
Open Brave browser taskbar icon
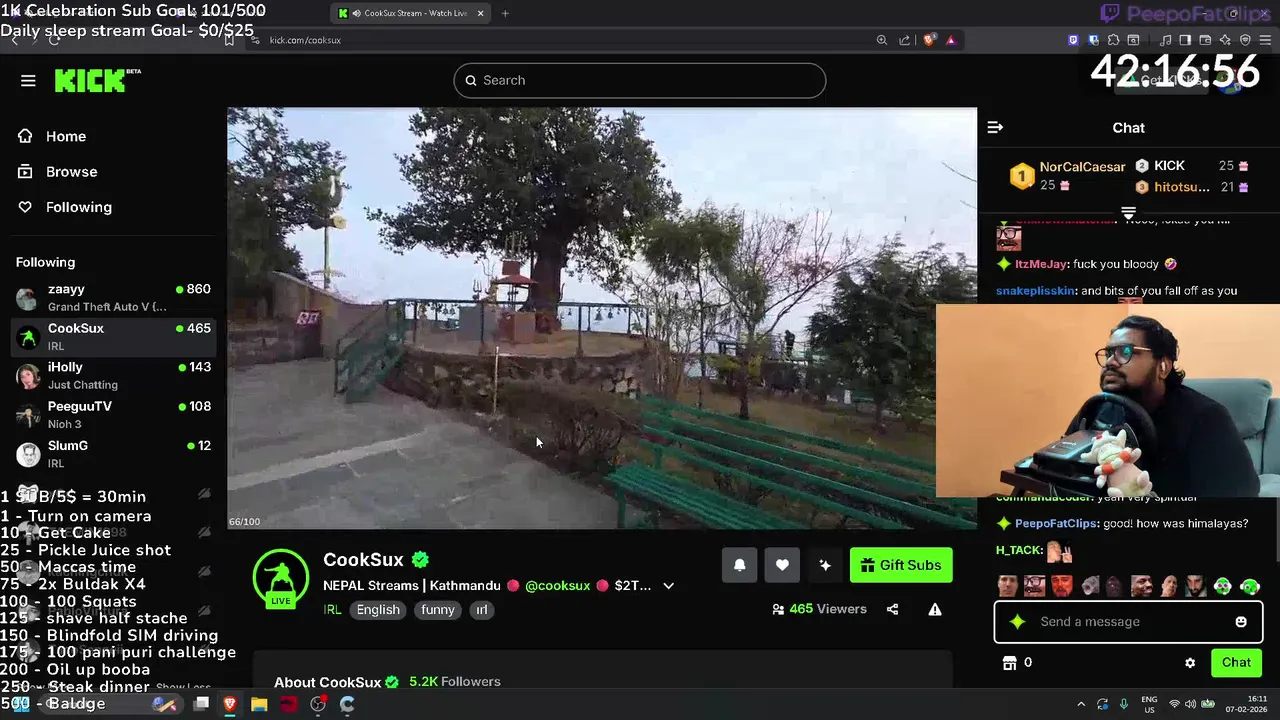point(230,704)
